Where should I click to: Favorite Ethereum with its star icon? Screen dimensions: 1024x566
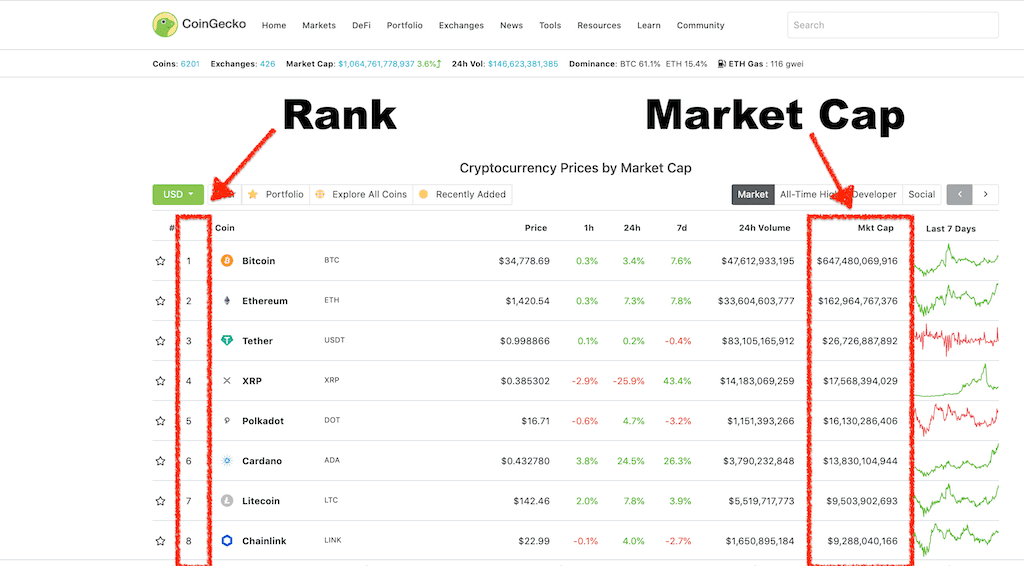160,301
